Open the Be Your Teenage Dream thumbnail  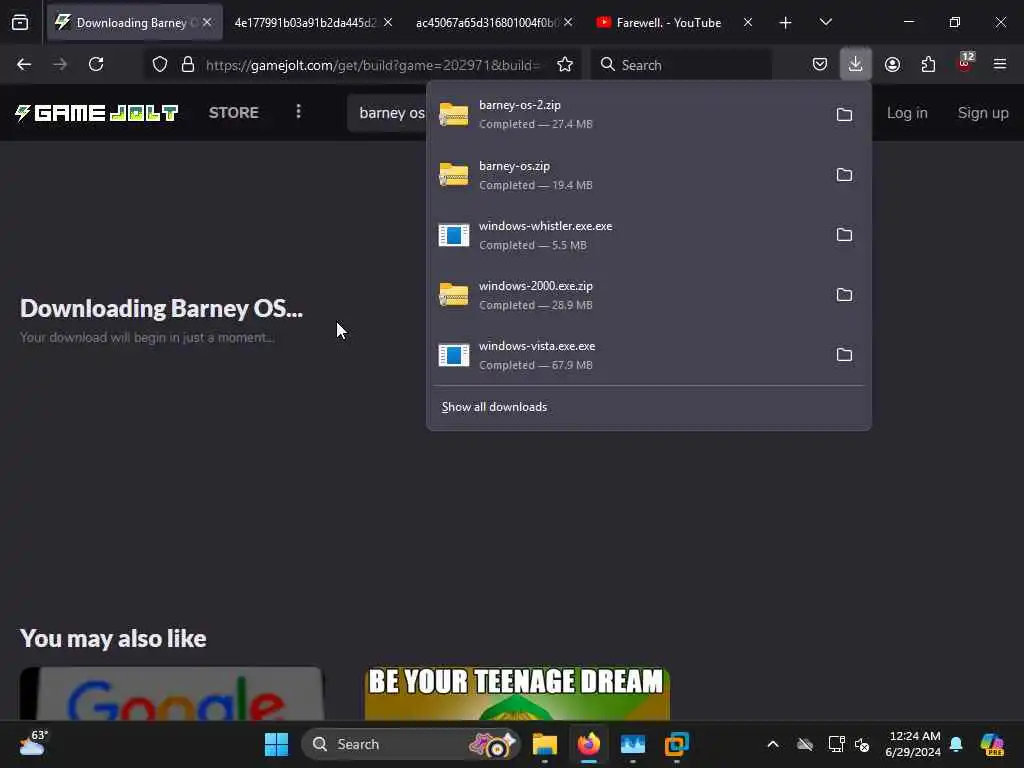pos(517,694)
